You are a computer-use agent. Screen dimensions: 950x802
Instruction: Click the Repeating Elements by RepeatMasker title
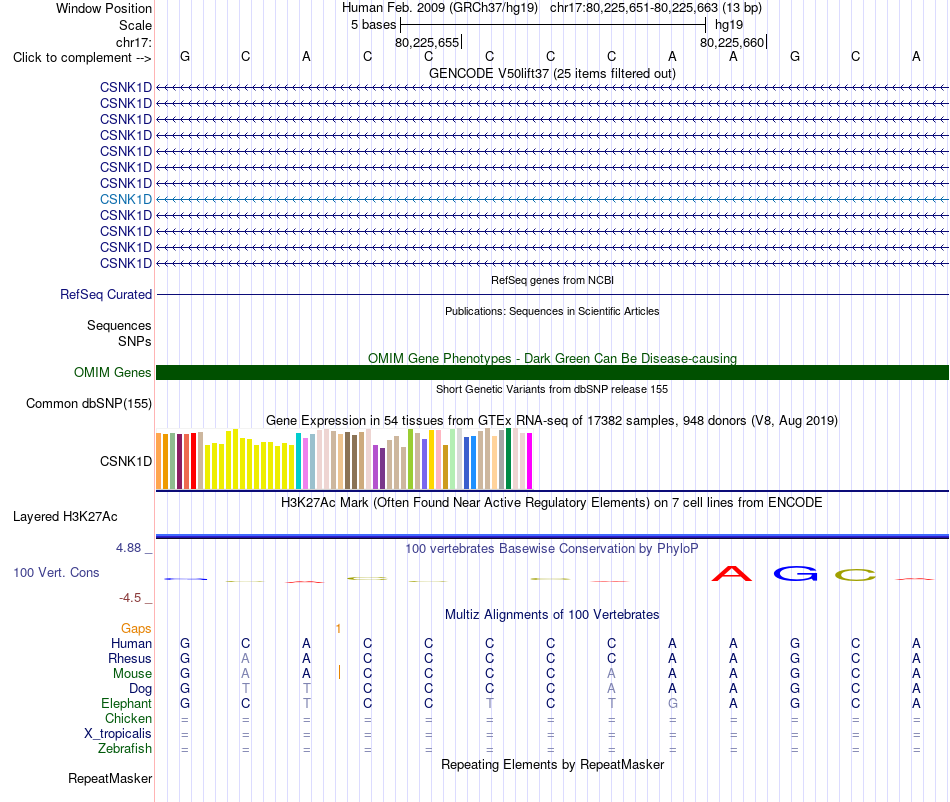point(552,764)
